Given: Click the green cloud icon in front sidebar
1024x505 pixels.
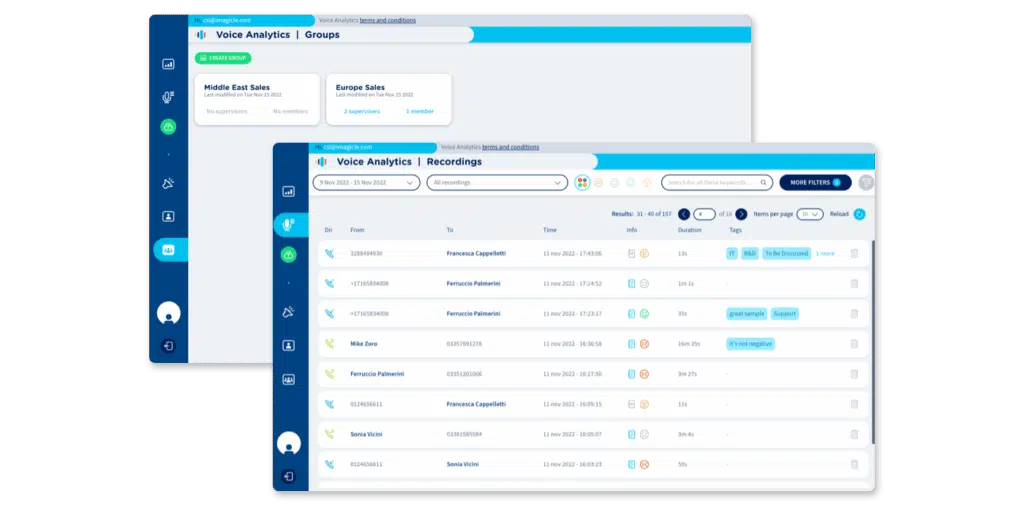Looking at the screenshot, I should pyautogui.click(x=289, y=256).
